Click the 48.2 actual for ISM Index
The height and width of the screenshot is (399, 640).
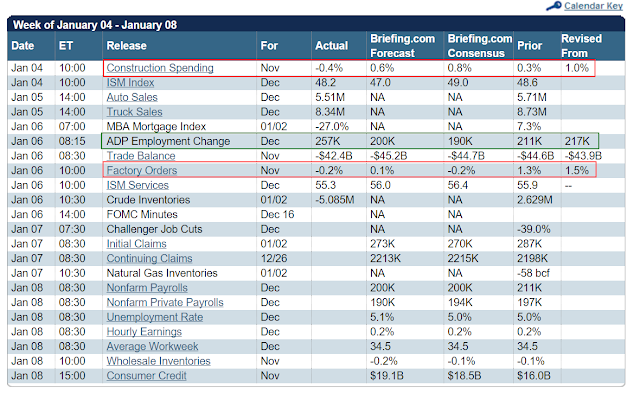(x=325, y=83)
